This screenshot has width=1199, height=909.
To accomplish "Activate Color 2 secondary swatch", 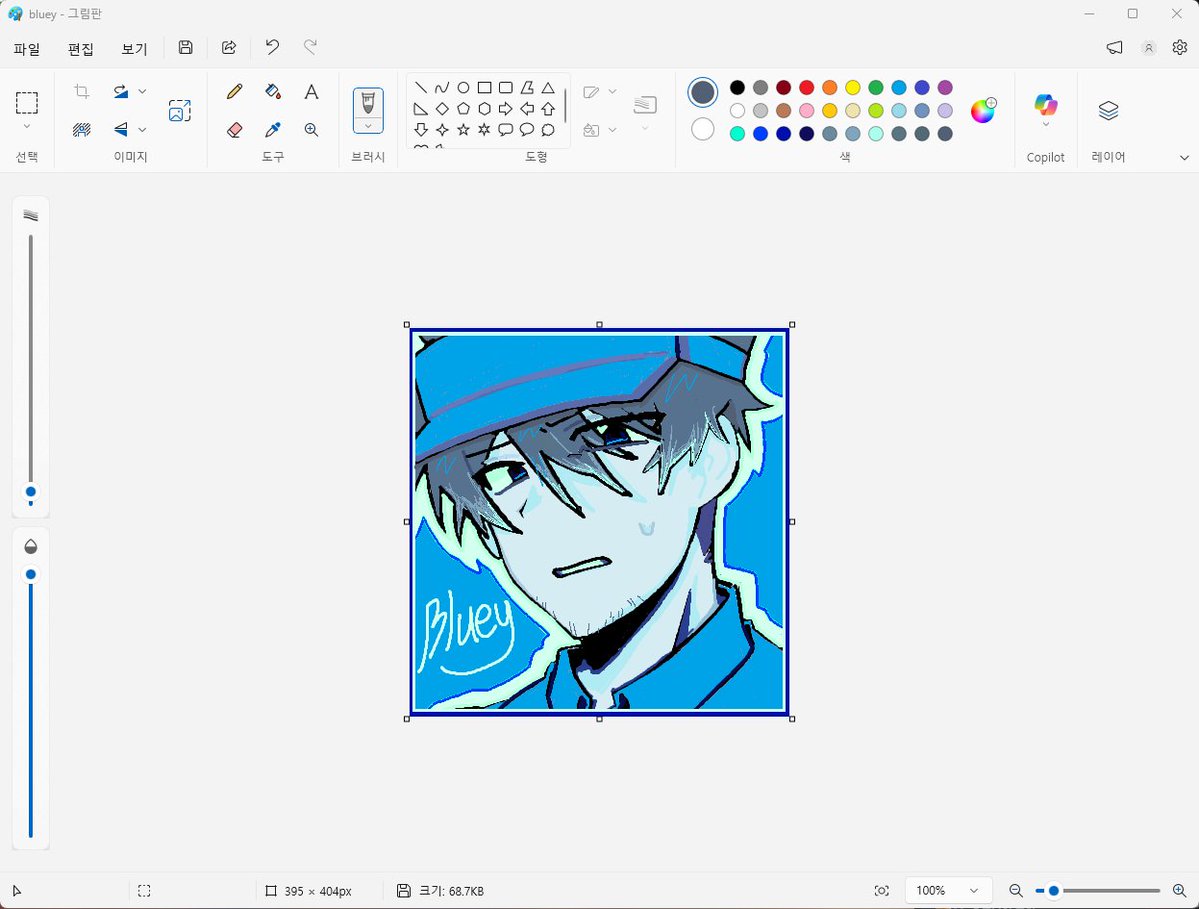I will tap(703, 129).
